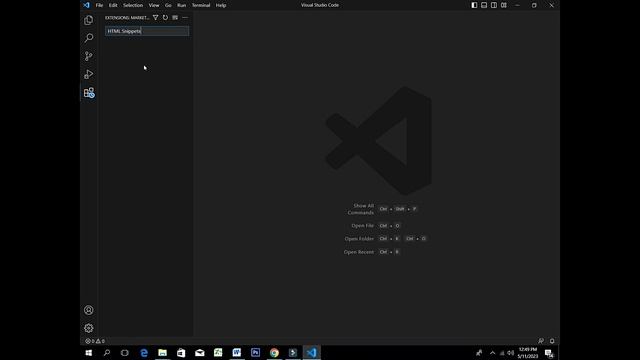Open the Selection menu

[133, 5]
